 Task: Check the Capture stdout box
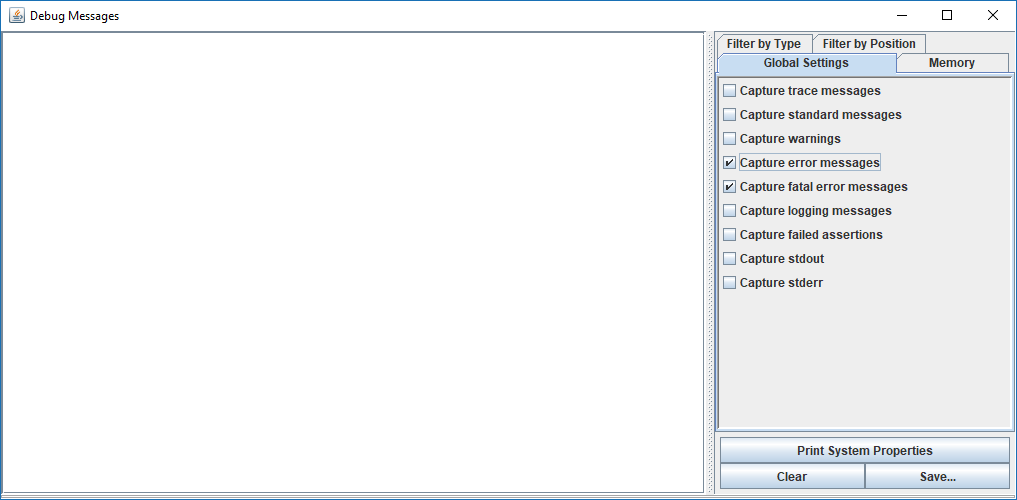(x=730, y=259)
